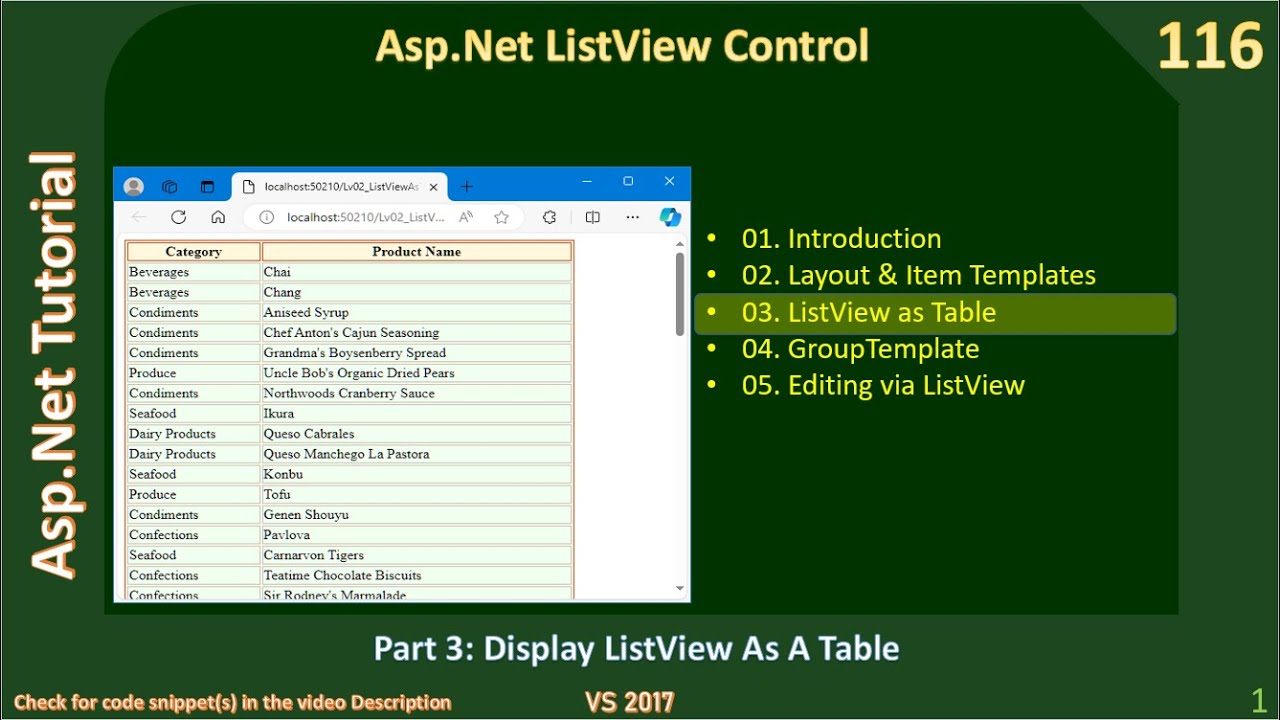The image size is (1280, 720).
Task: Go back using the browser back arrow
Action: [x=139, y=217]
